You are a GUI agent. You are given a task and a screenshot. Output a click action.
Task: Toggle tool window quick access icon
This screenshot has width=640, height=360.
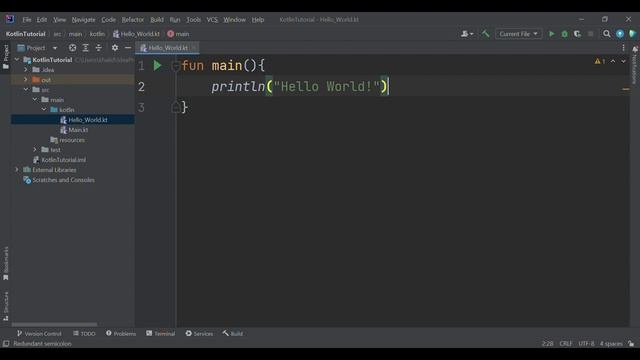pyautogui.click(x=6, y=344)
